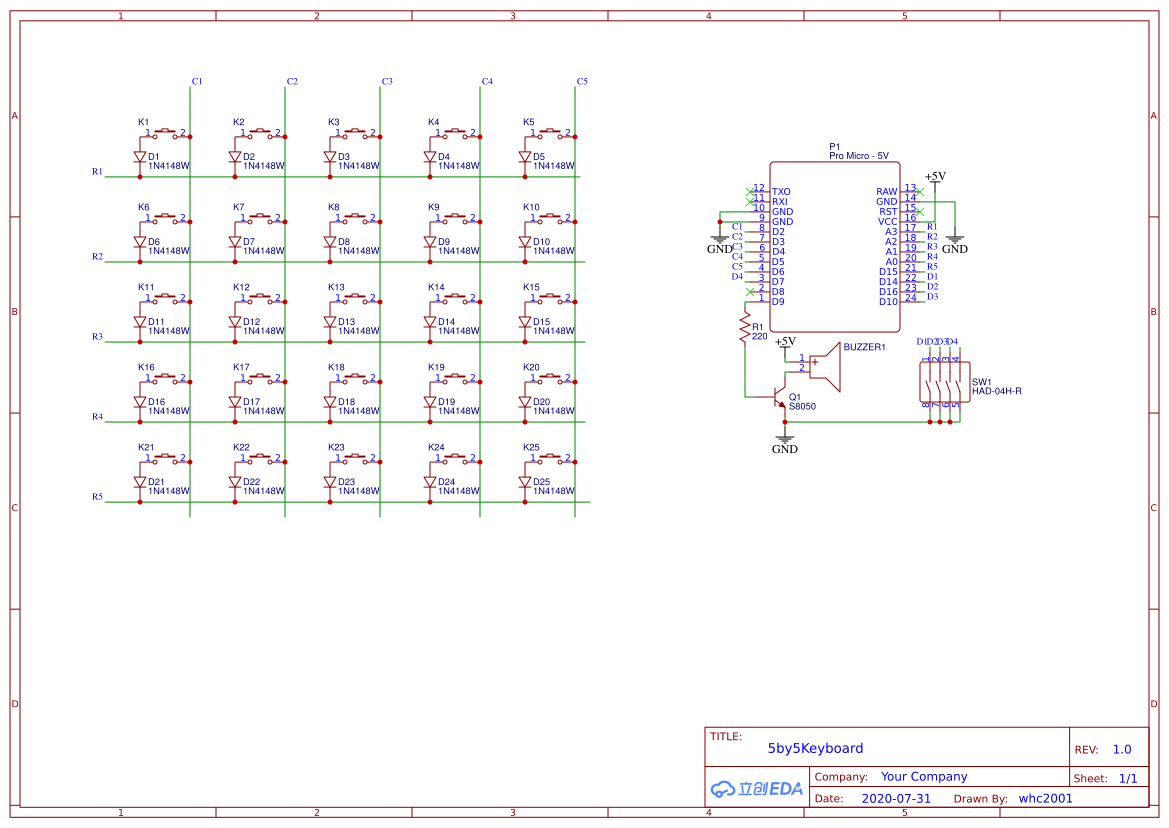
Task: Select the K24 designator text
Action: (436, 447)
